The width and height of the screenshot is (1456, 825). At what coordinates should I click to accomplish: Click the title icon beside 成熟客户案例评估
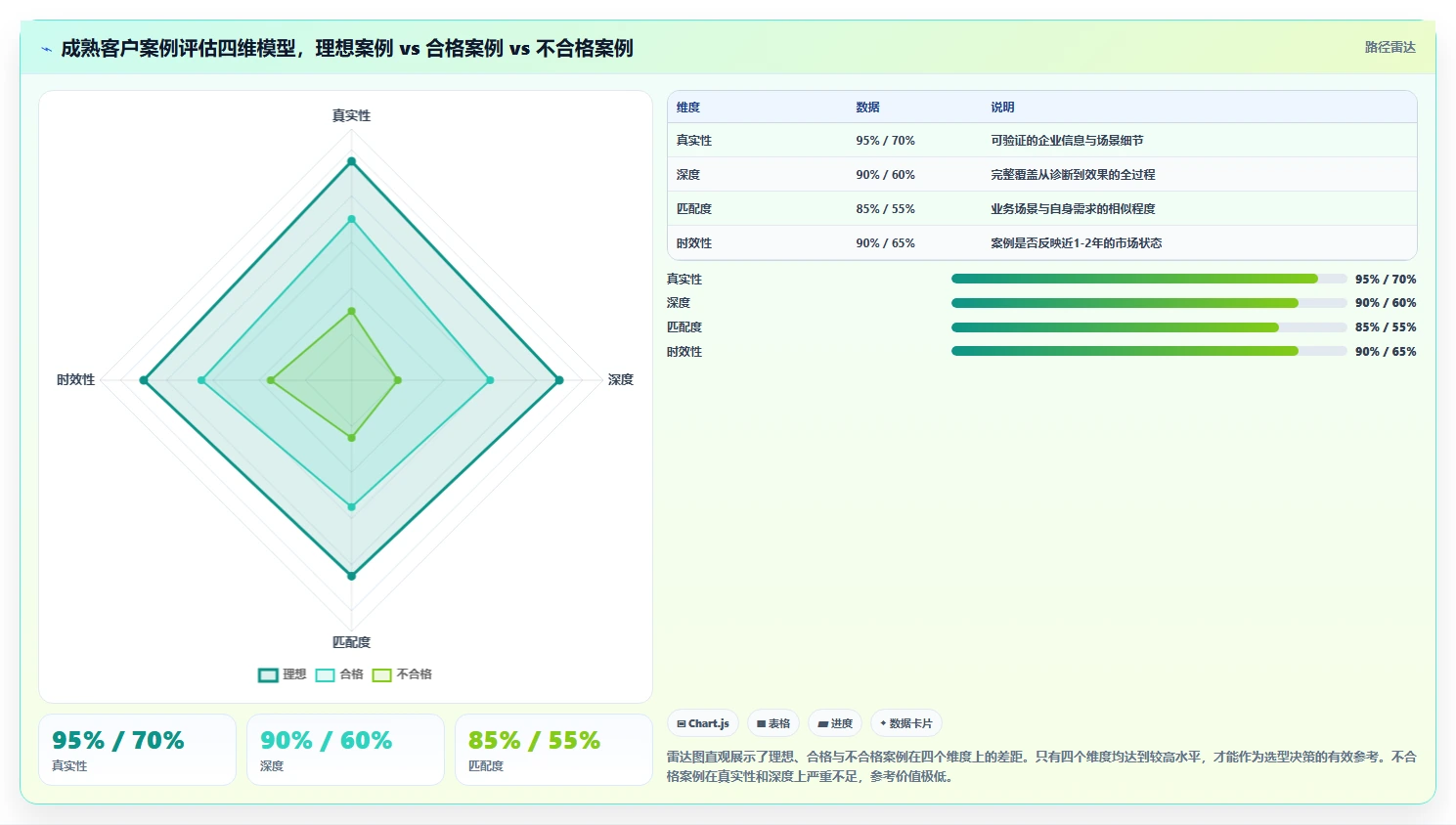tap(46, 49)
